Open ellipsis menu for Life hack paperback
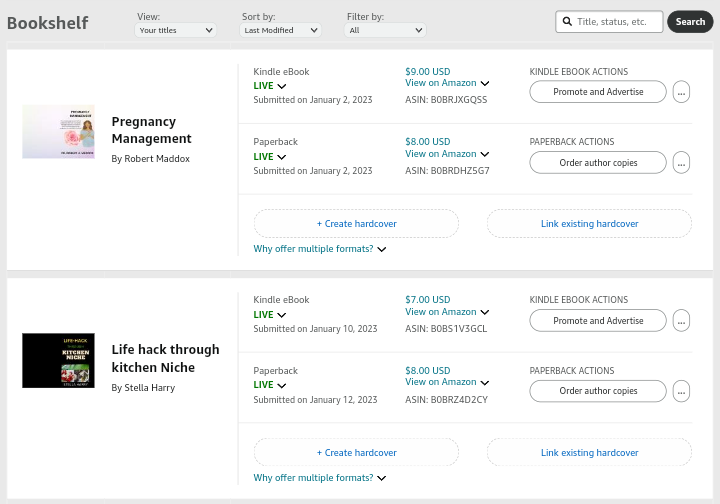This screenshot has width=720, height=504. tap(681, 391)
